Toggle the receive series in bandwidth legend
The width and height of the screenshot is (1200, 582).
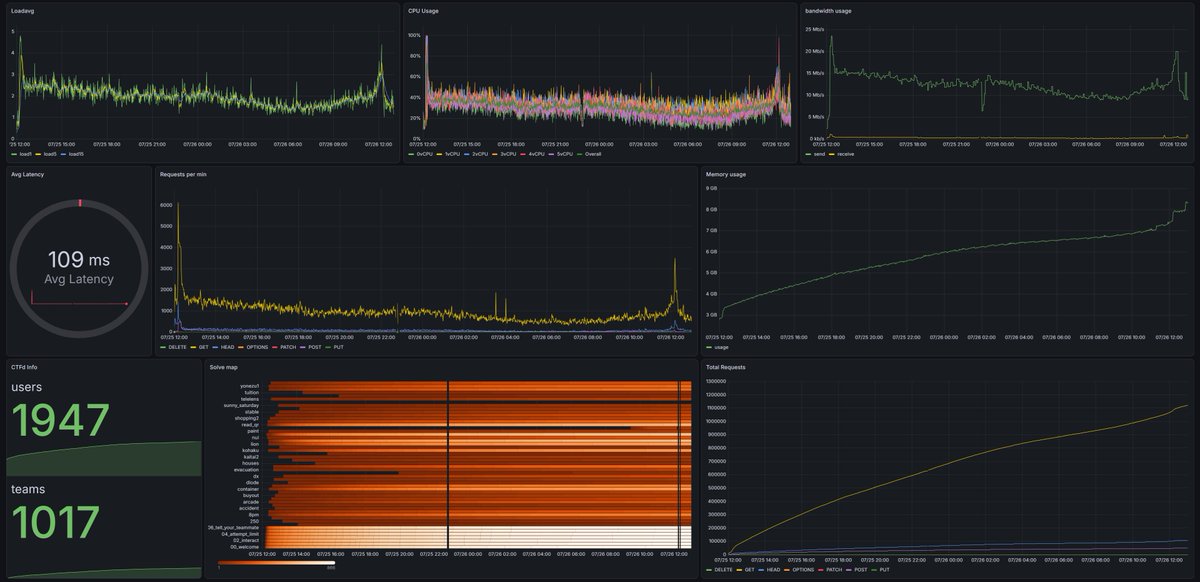(x=848, y=154)
